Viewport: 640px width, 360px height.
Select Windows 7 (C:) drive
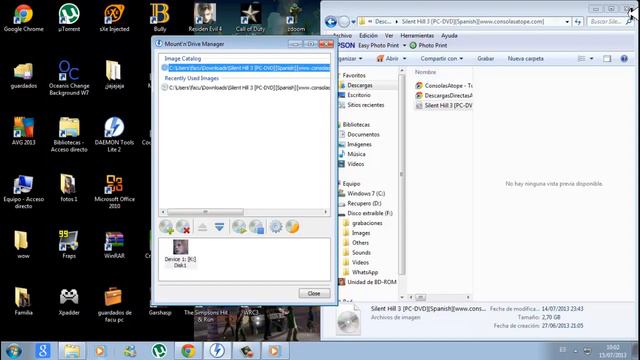click(366, 193)
